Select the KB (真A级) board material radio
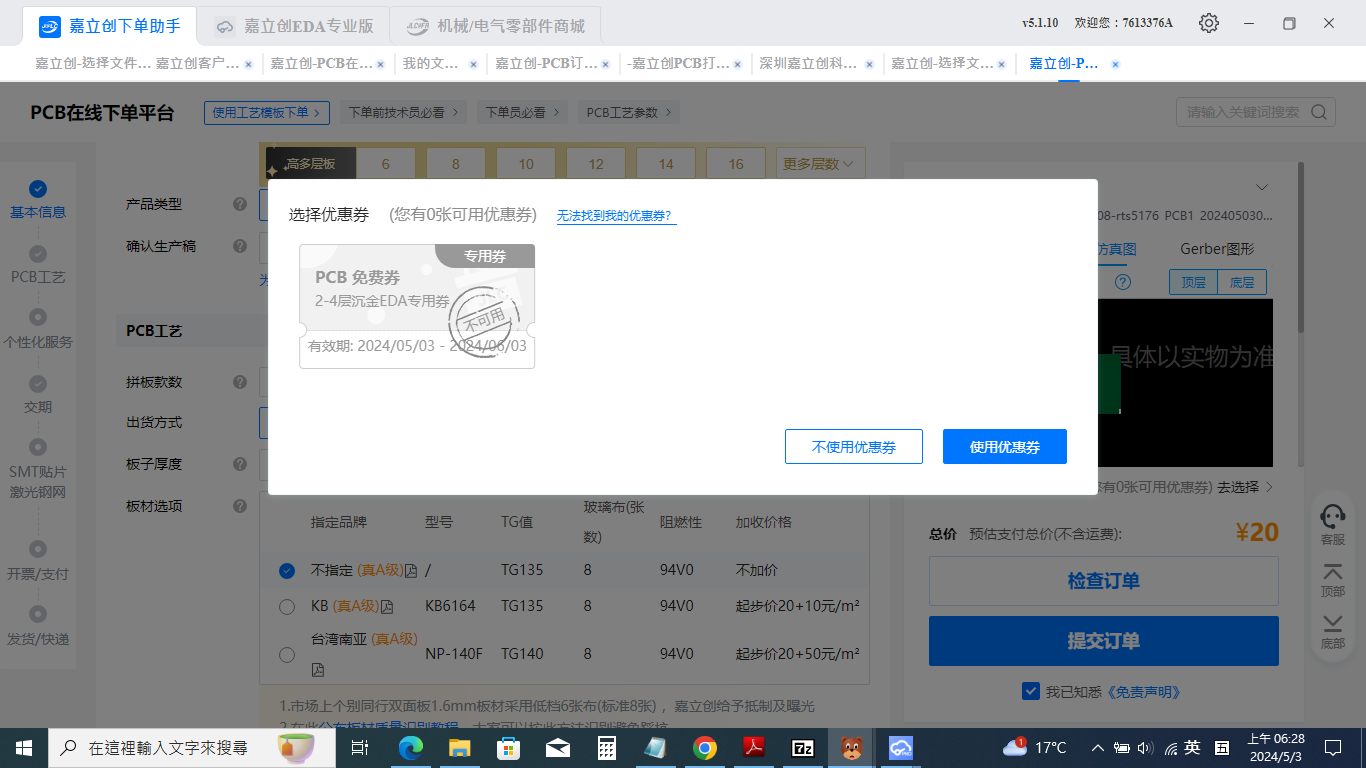1366x768 pixels. (x=287, y=606)
